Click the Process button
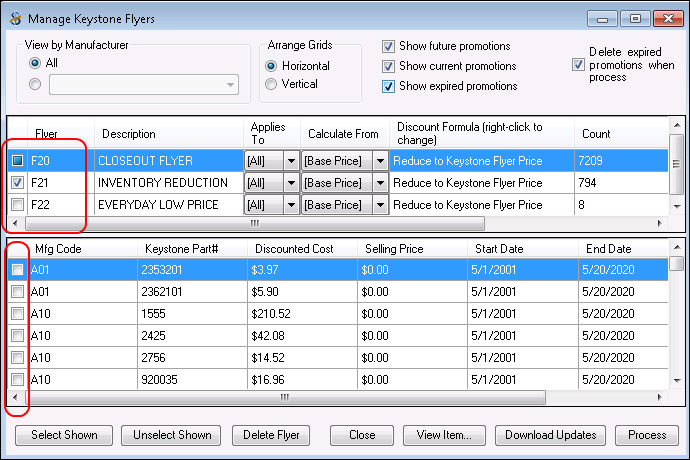The image size is (690, 460). click(647, 435)
